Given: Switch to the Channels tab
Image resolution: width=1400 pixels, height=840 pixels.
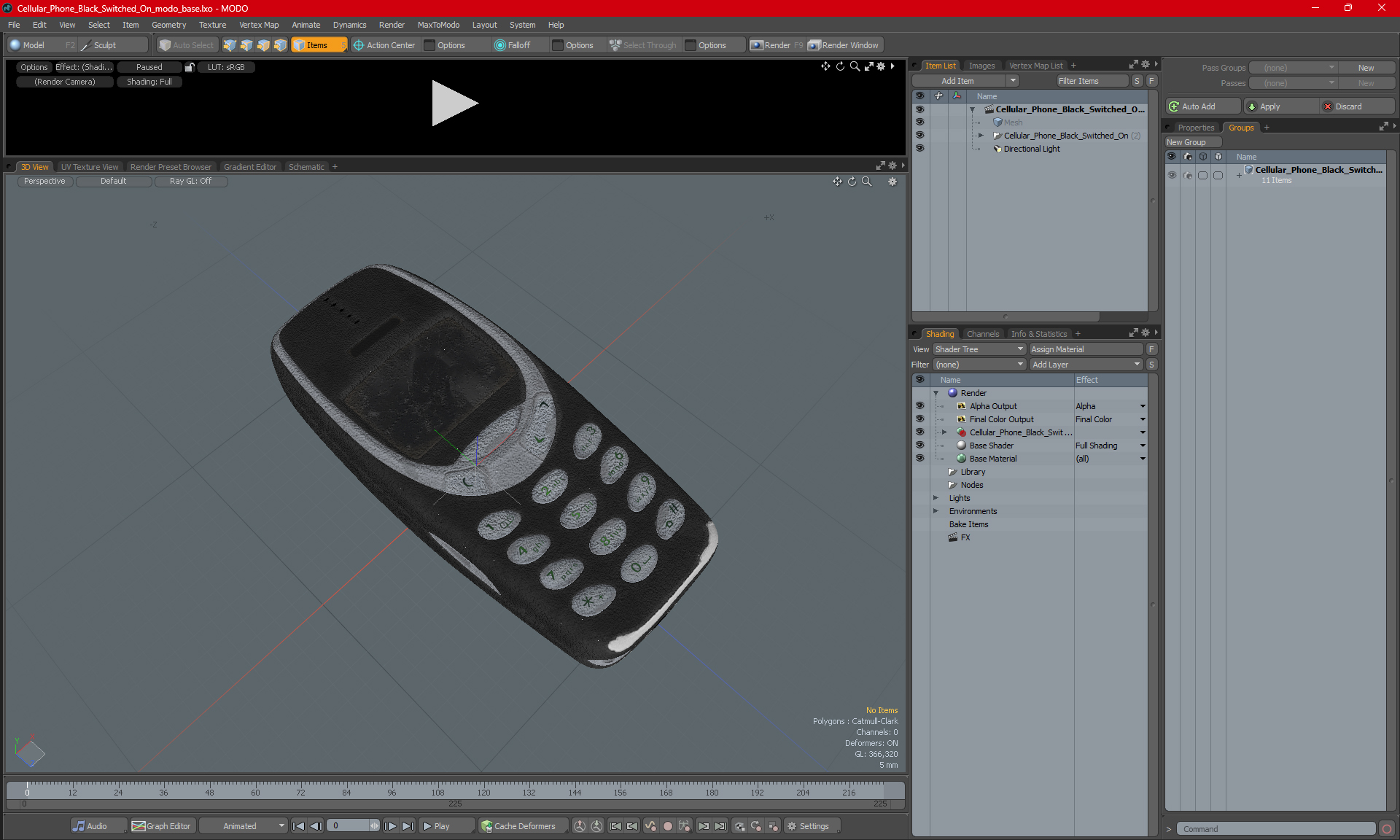Looking at the screenshot, I should point(982,334).
